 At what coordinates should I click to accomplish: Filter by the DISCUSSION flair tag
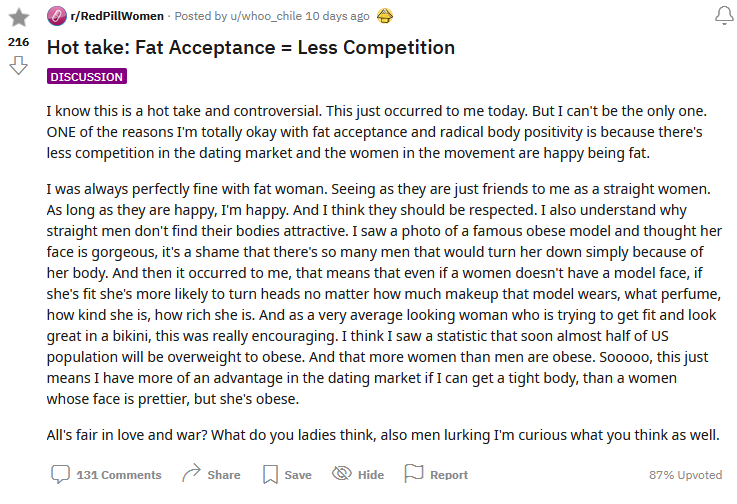click(86, 76)
